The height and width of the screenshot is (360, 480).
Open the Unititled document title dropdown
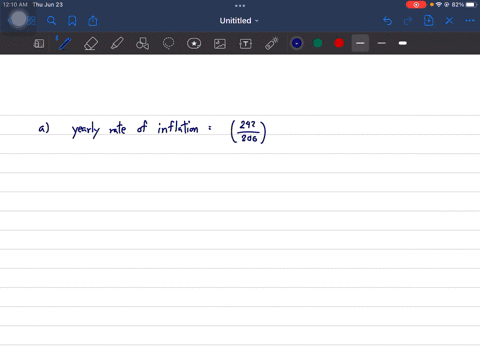[239, 21]
